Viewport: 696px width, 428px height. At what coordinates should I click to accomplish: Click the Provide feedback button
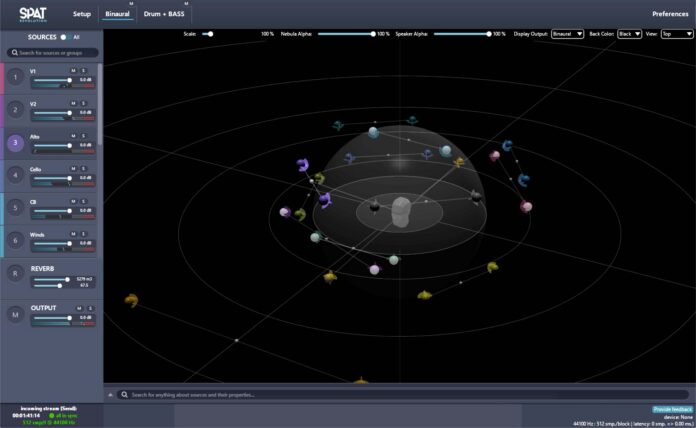click(672, 409)
